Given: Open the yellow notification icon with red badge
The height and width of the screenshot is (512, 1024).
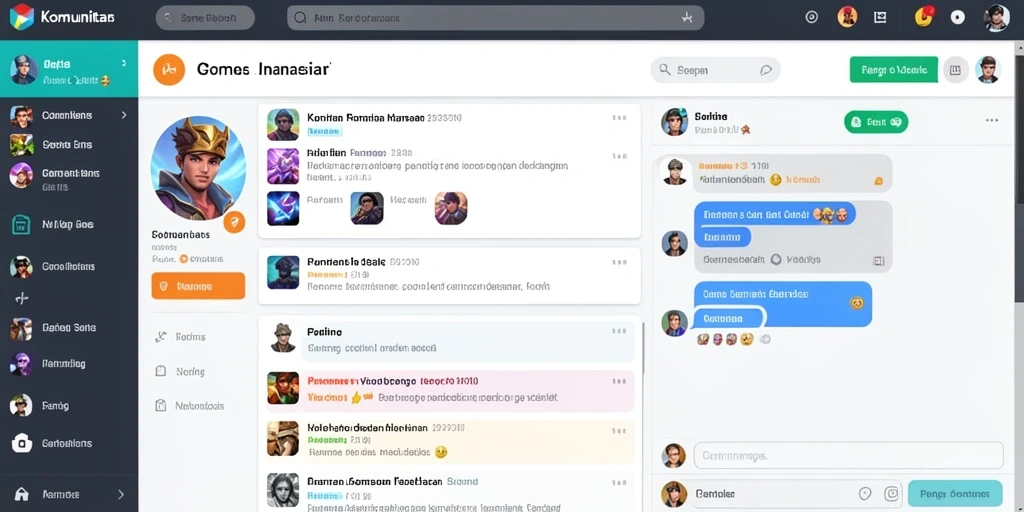Looking at the screenshot, I should [924, 16].
